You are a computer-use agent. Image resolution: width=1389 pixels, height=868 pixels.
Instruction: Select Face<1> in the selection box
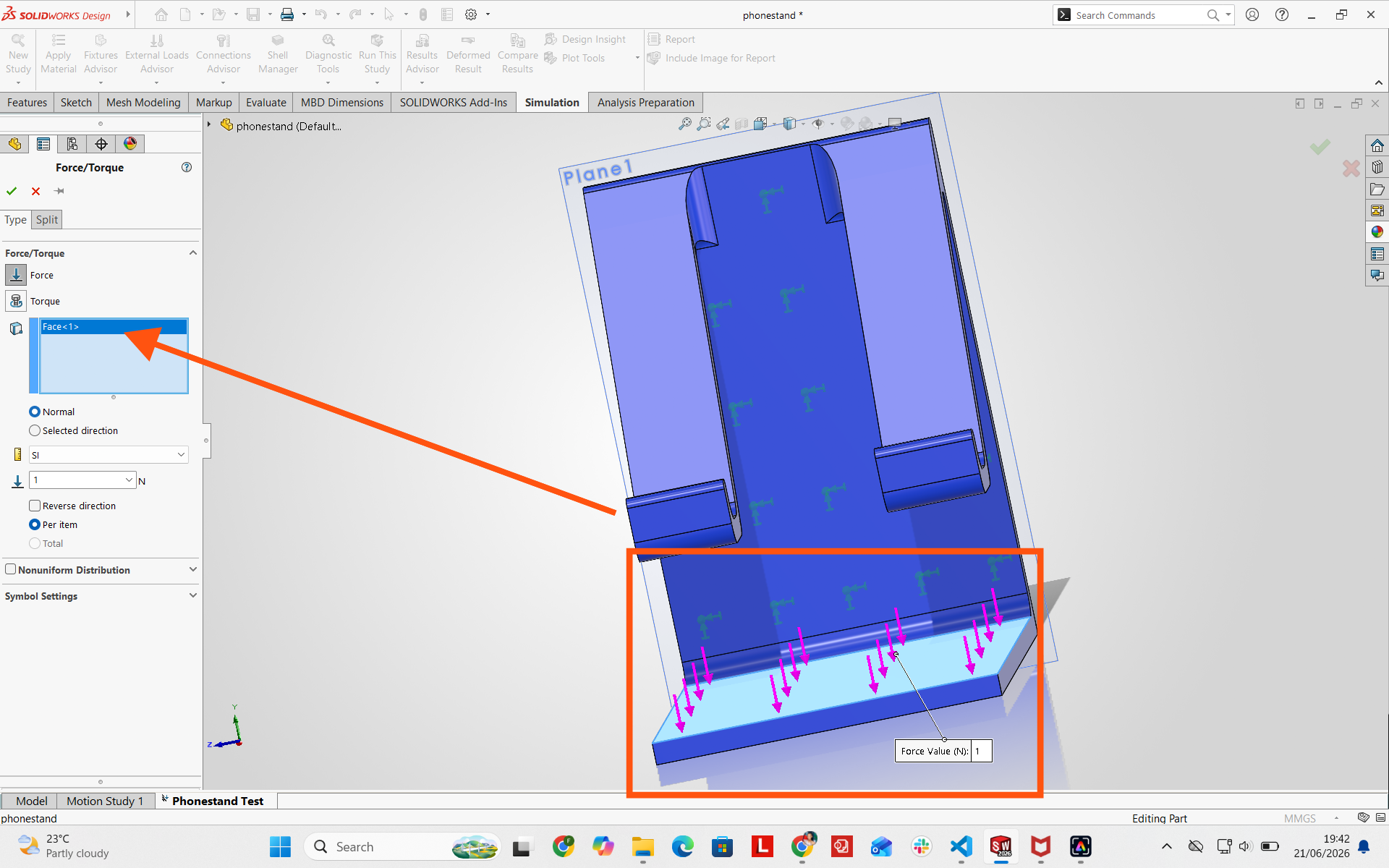[114, 327]
